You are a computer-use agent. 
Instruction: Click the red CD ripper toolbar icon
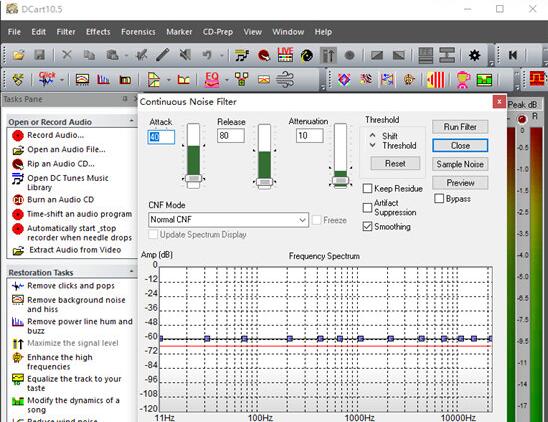point(264,55)
